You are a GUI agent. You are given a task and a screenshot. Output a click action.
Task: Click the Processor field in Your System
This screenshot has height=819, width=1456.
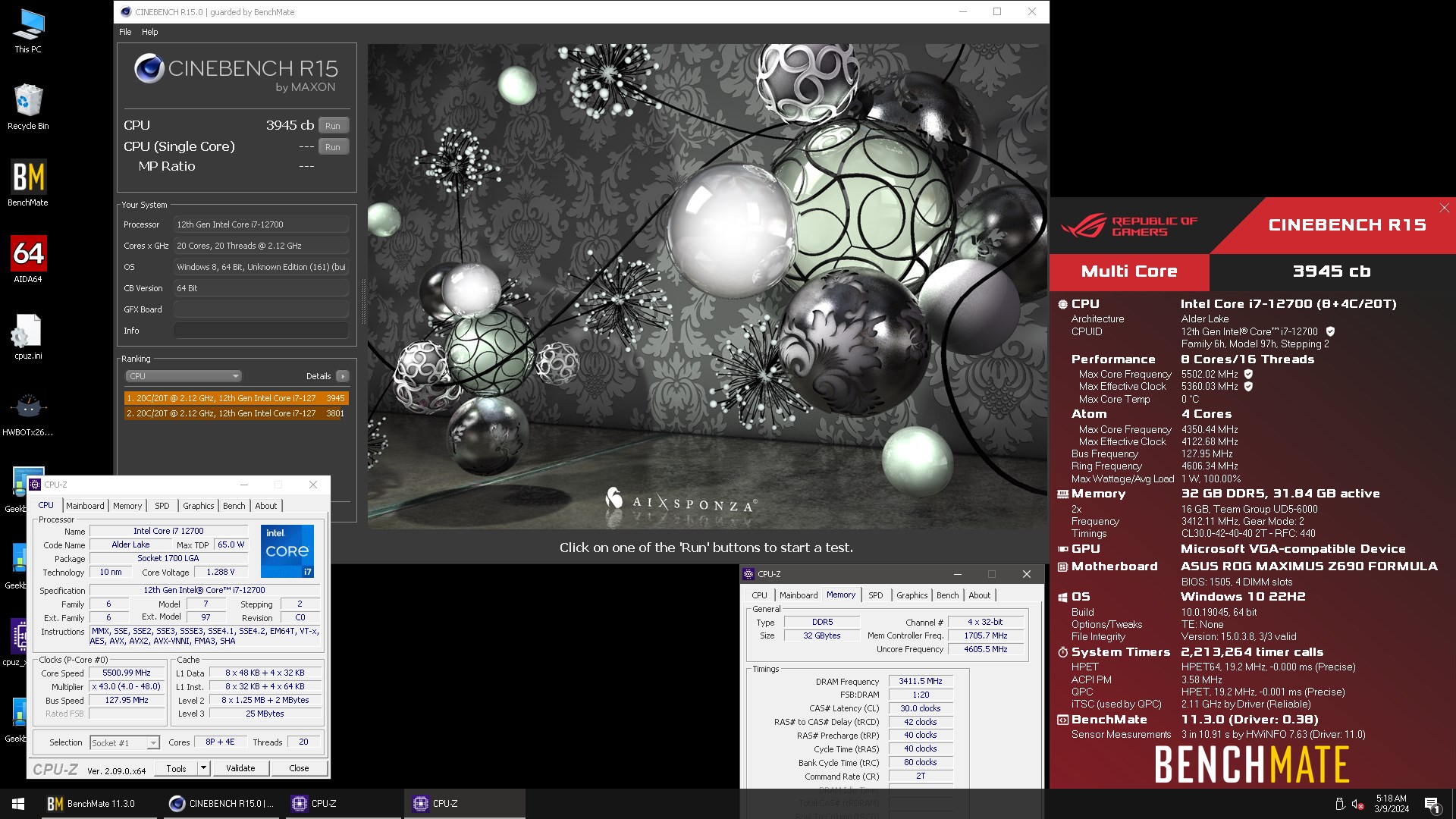[261, 224]
